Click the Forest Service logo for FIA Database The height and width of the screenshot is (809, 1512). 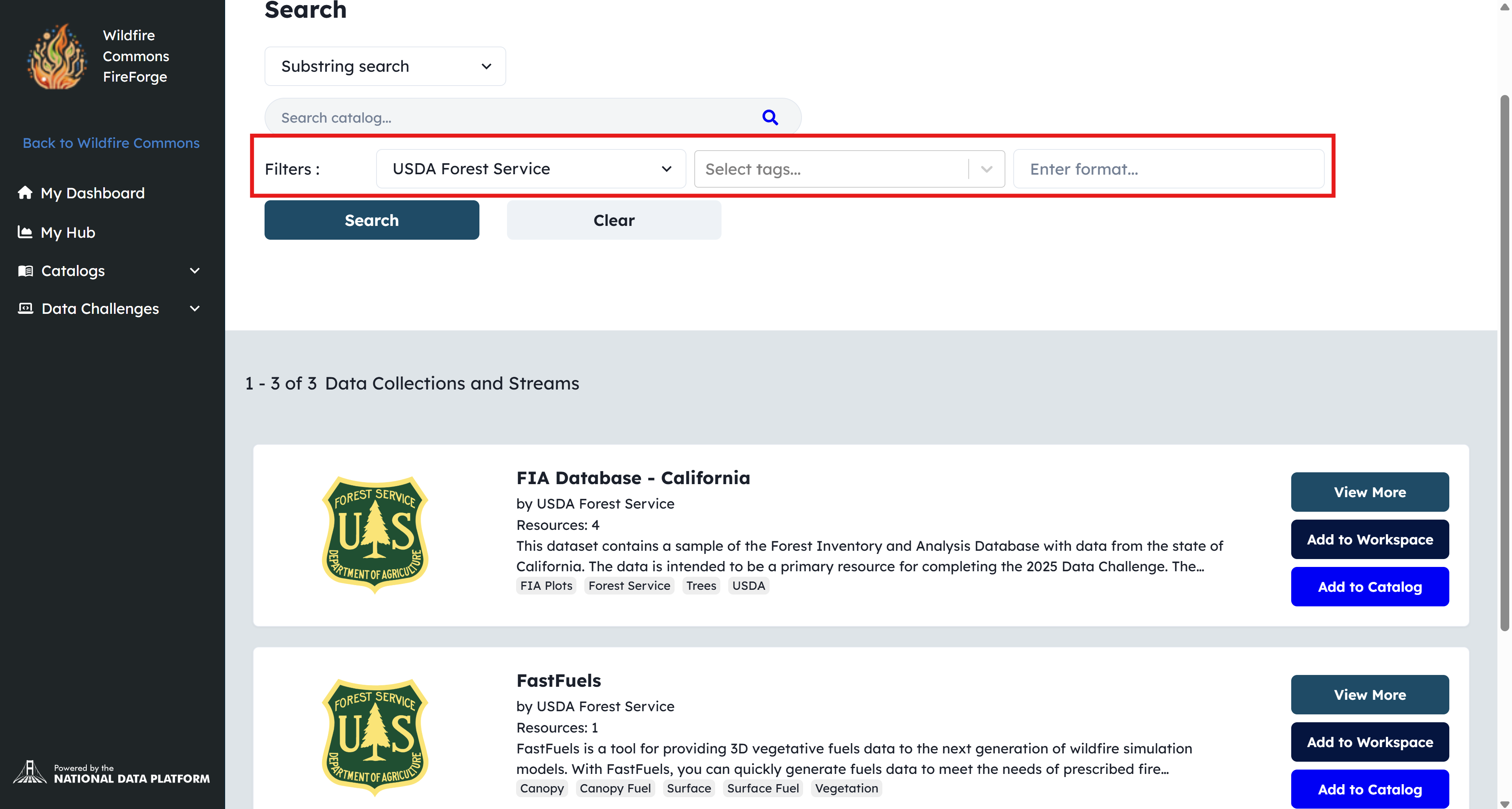click(x=375, y=534)
